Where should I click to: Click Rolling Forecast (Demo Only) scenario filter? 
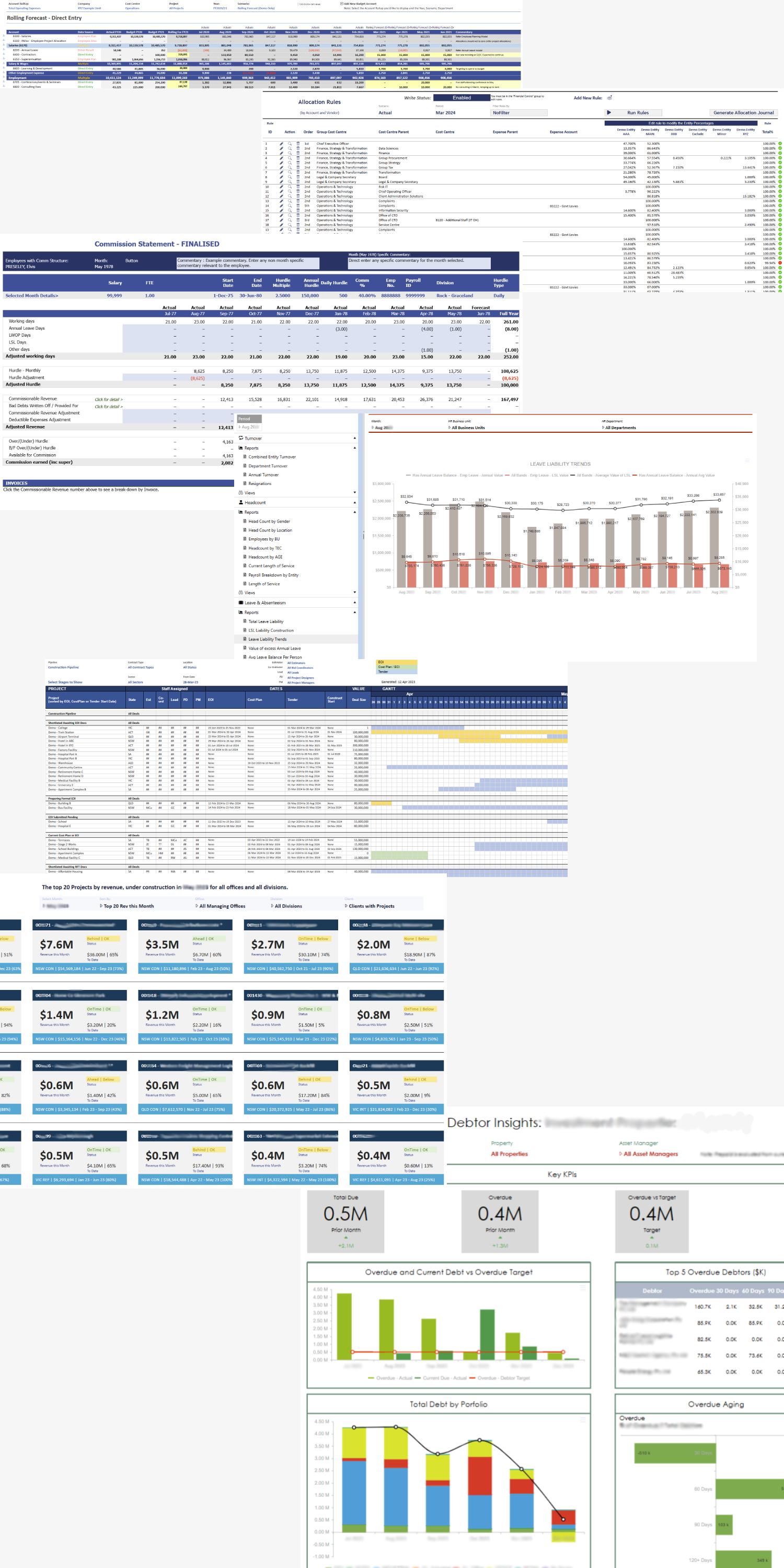pyautogui.click(x=256, y=8)
